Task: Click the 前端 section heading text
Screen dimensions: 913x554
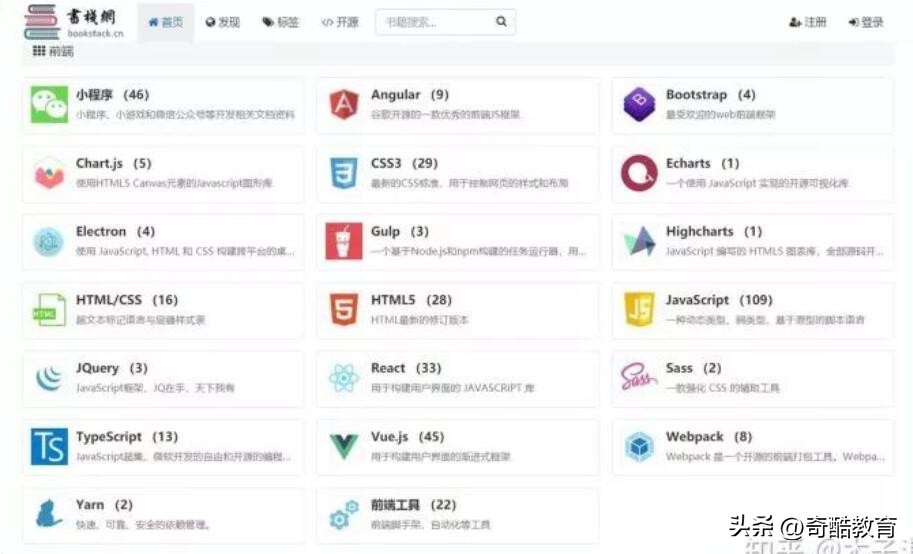Action: (x=61, y=51)
